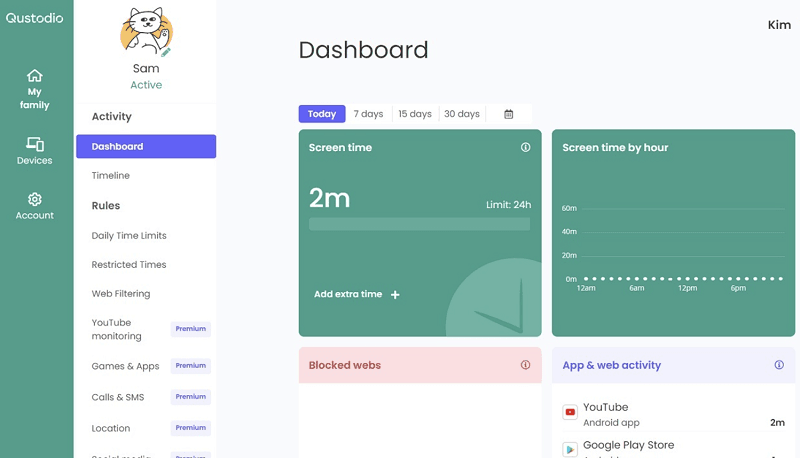
Task: Open the My family home icon
Action: coord(35,76)
